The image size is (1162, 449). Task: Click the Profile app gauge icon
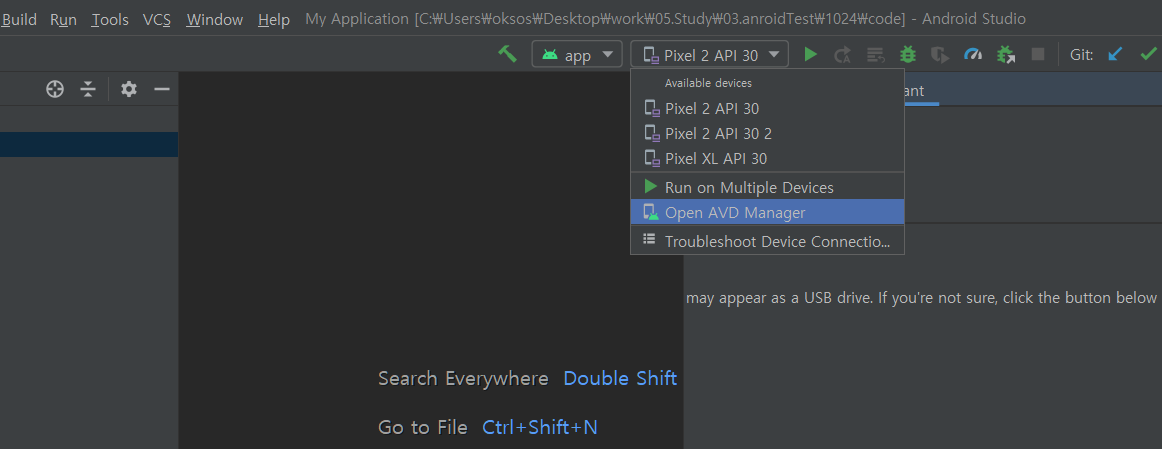click(972, 54)
